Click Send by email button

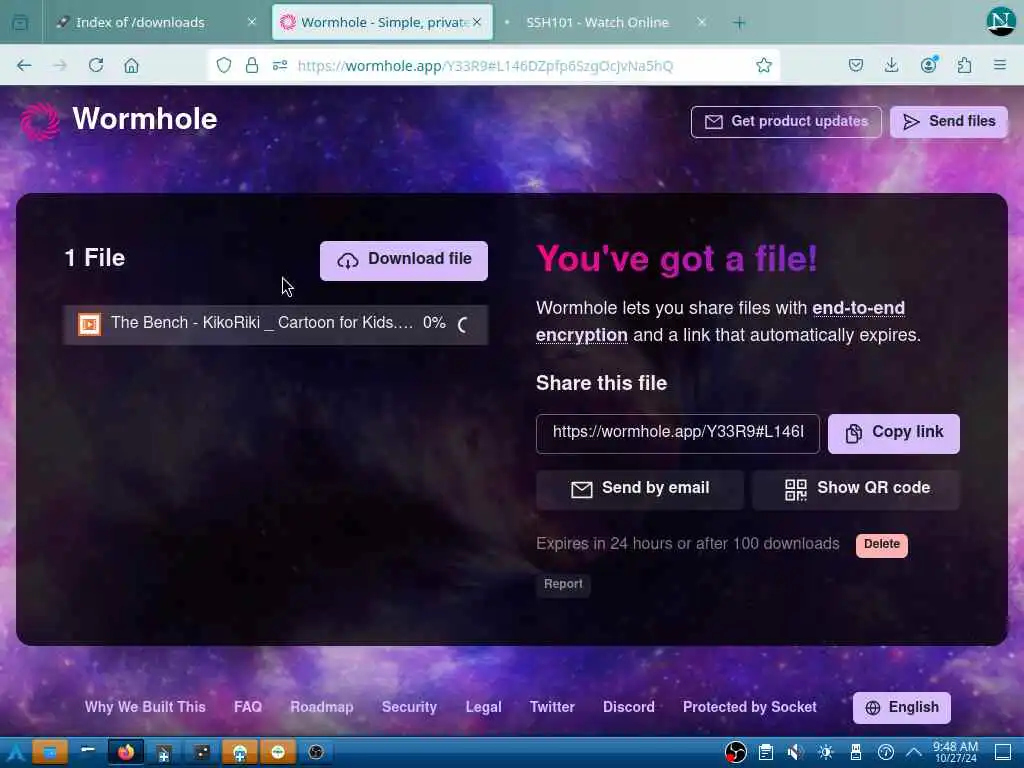click(639, 488)
